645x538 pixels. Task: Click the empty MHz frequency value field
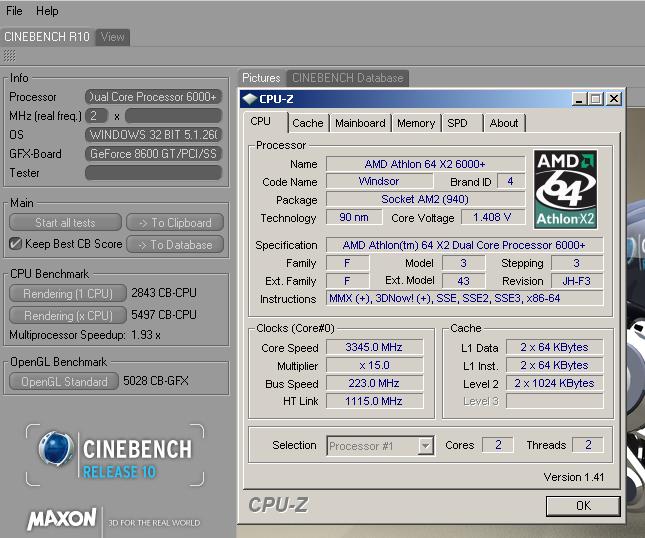click(173, 116)
